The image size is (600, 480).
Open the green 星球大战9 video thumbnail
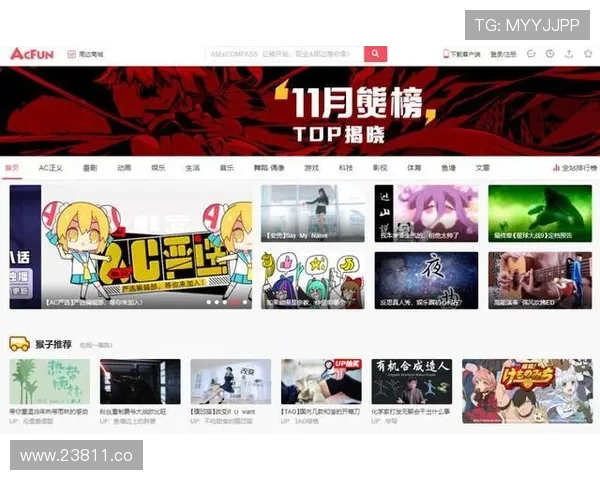click(x=540, y=214)
